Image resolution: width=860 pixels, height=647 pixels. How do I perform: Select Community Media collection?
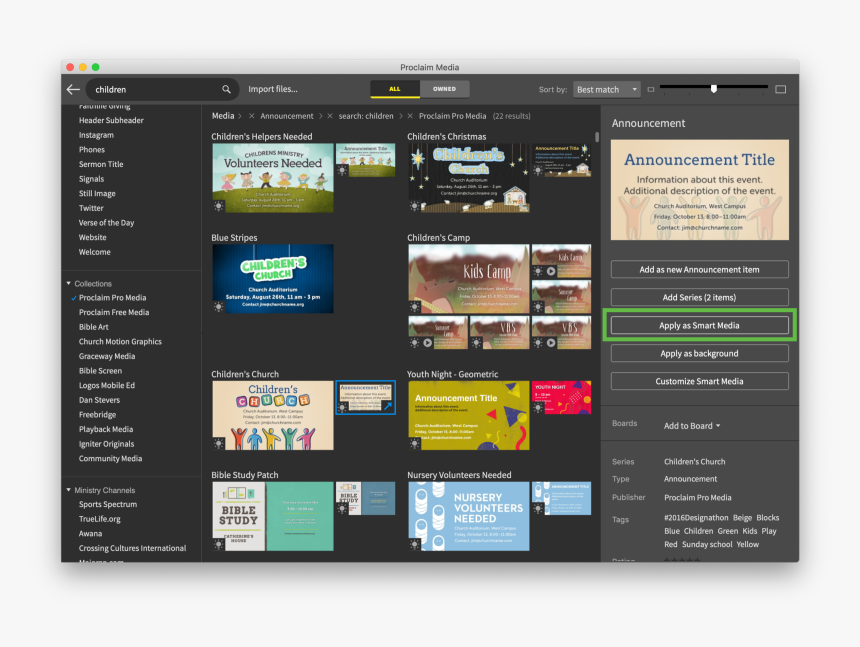tap(110, 459)
